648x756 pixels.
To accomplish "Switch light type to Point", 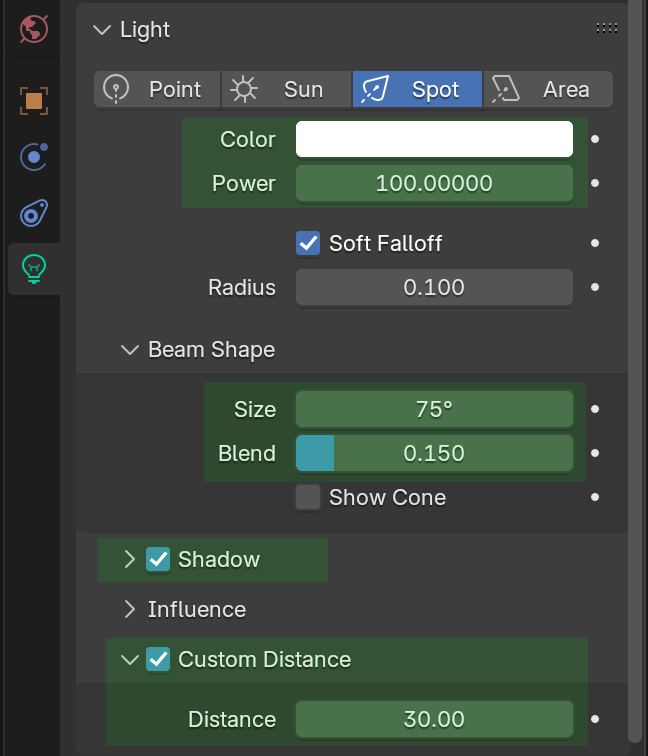I will point(157,89).
